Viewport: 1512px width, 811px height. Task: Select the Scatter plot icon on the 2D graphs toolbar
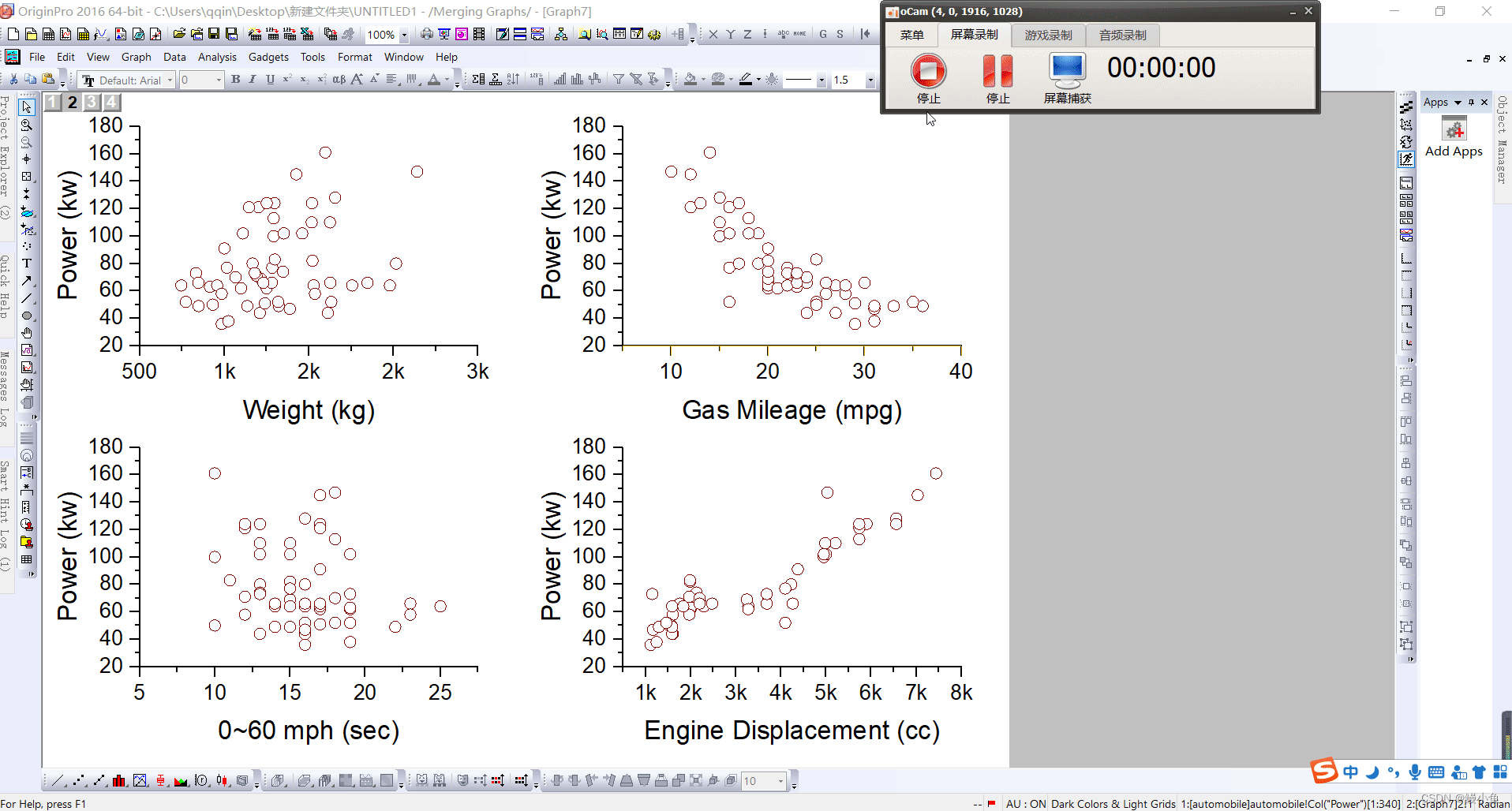click(79, 780)
